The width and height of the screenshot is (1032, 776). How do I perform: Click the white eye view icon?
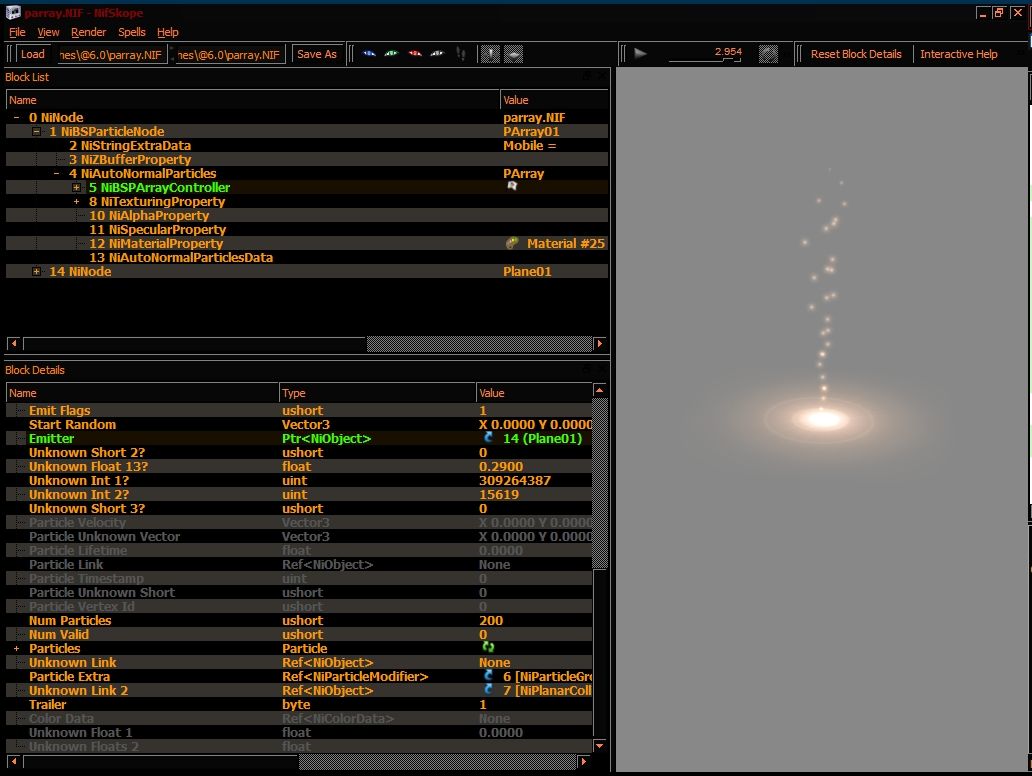[437, 54]
